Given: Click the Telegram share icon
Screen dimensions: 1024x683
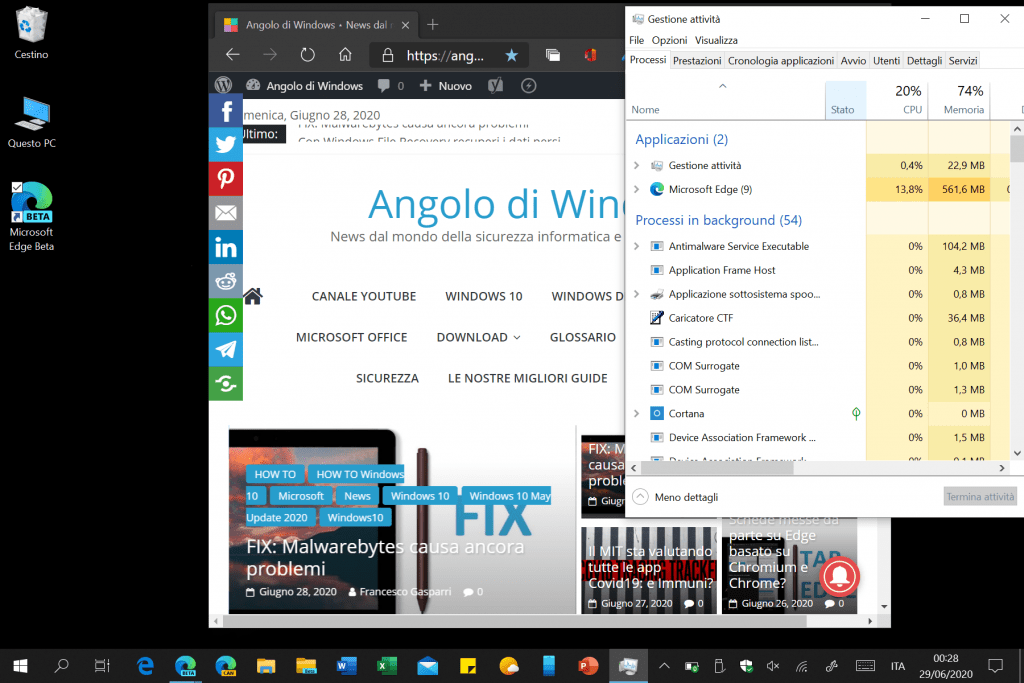Looking at the screenshot, I should coord(226,349).
